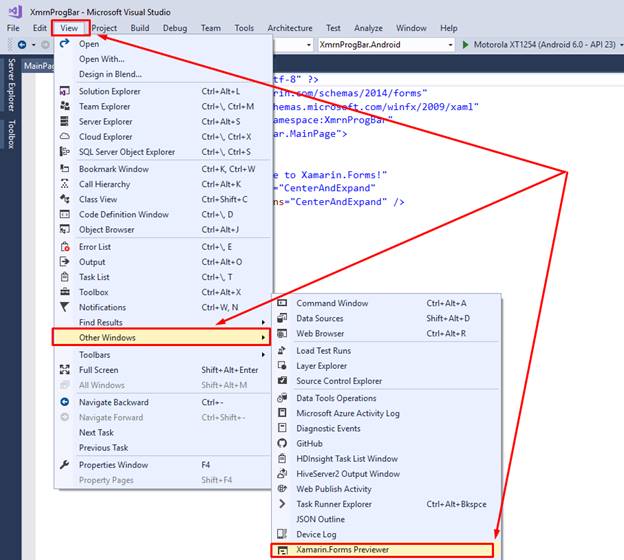Click the green Start debugging play icon
Image resolution: width=624 pixels, height=560 pixels.
point(465,45)
